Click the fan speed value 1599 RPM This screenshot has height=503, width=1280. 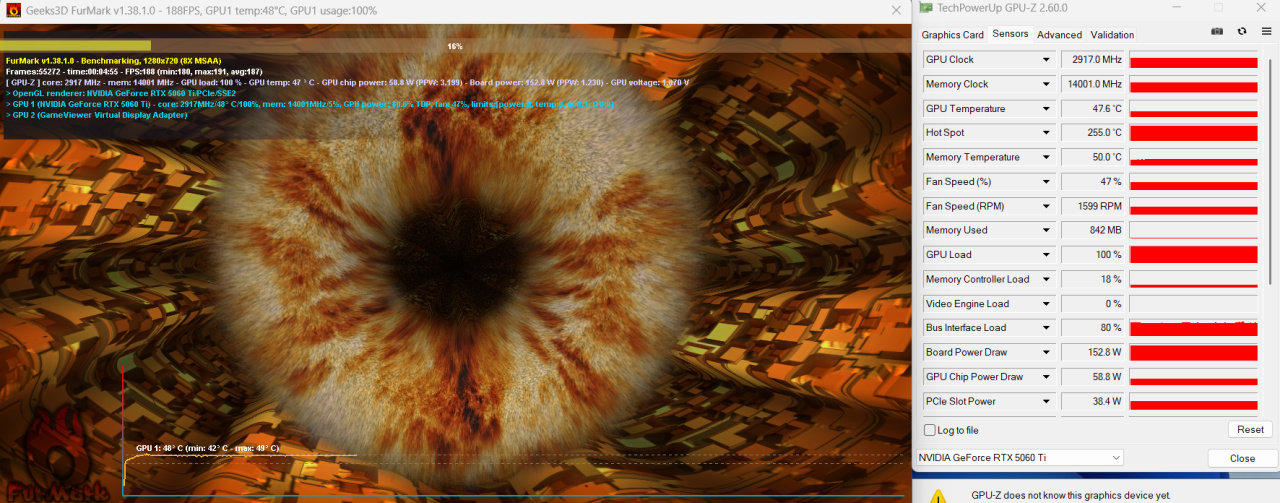1092,206
